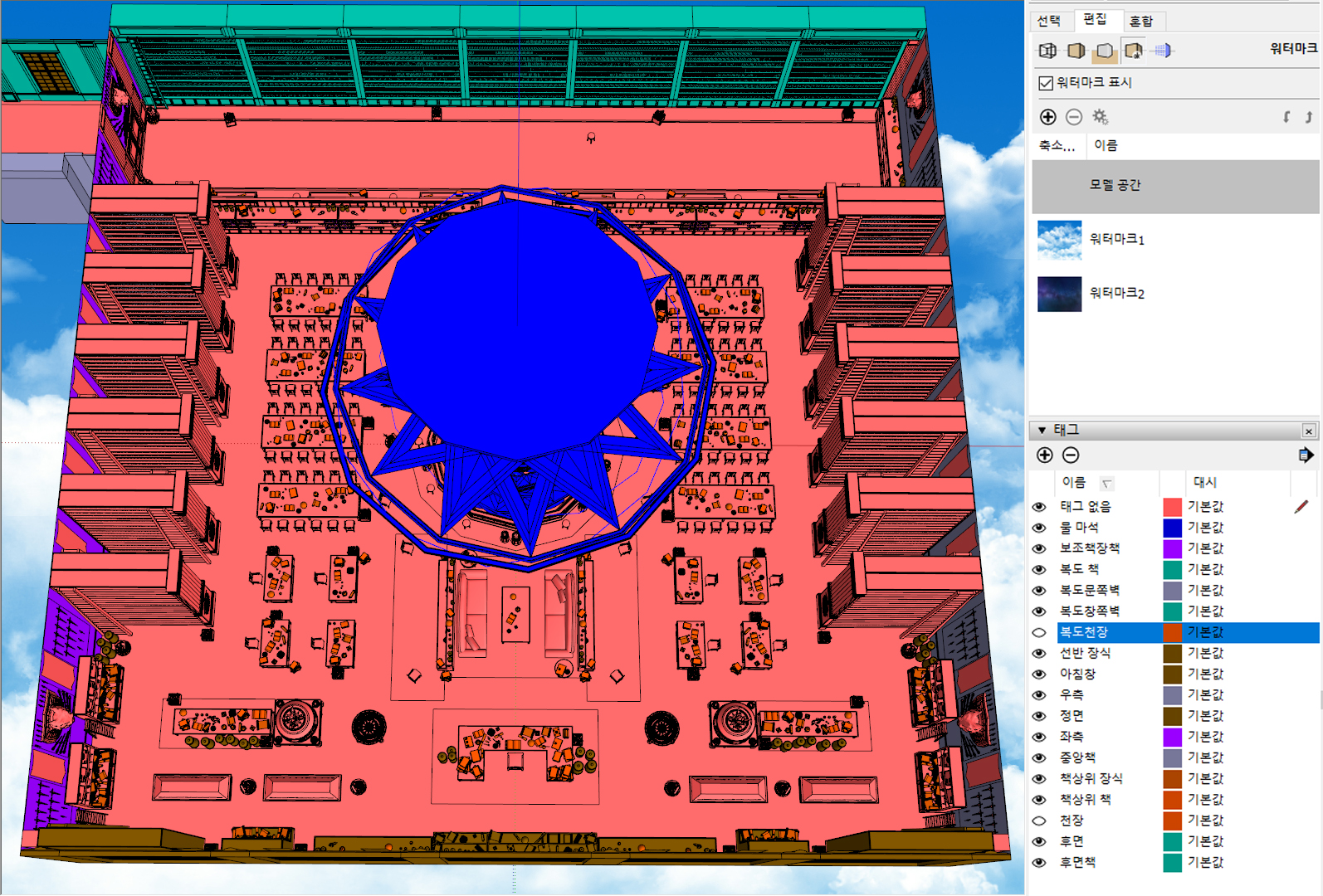The width and height of the screenshot is (1323, 896).
Task: Click the tag Details arrow icon
Action: 1305,455
